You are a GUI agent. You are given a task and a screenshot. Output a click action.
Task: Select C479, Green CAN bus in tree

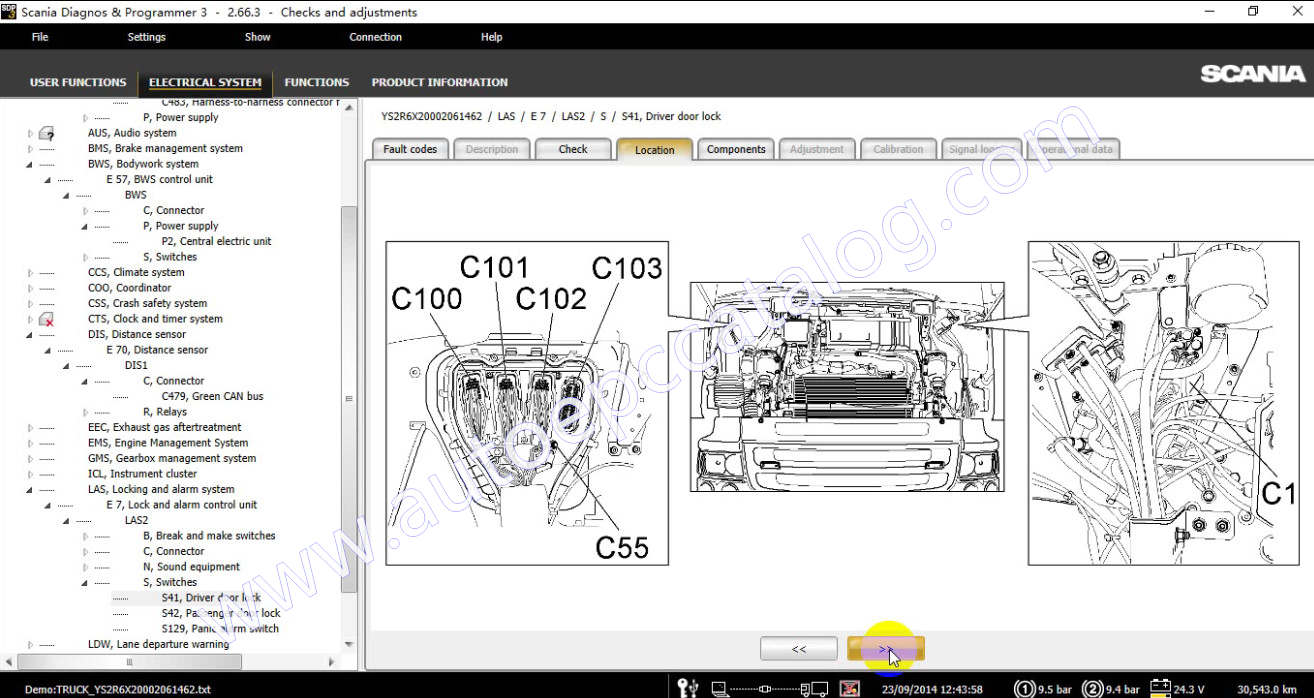[212, 397]
